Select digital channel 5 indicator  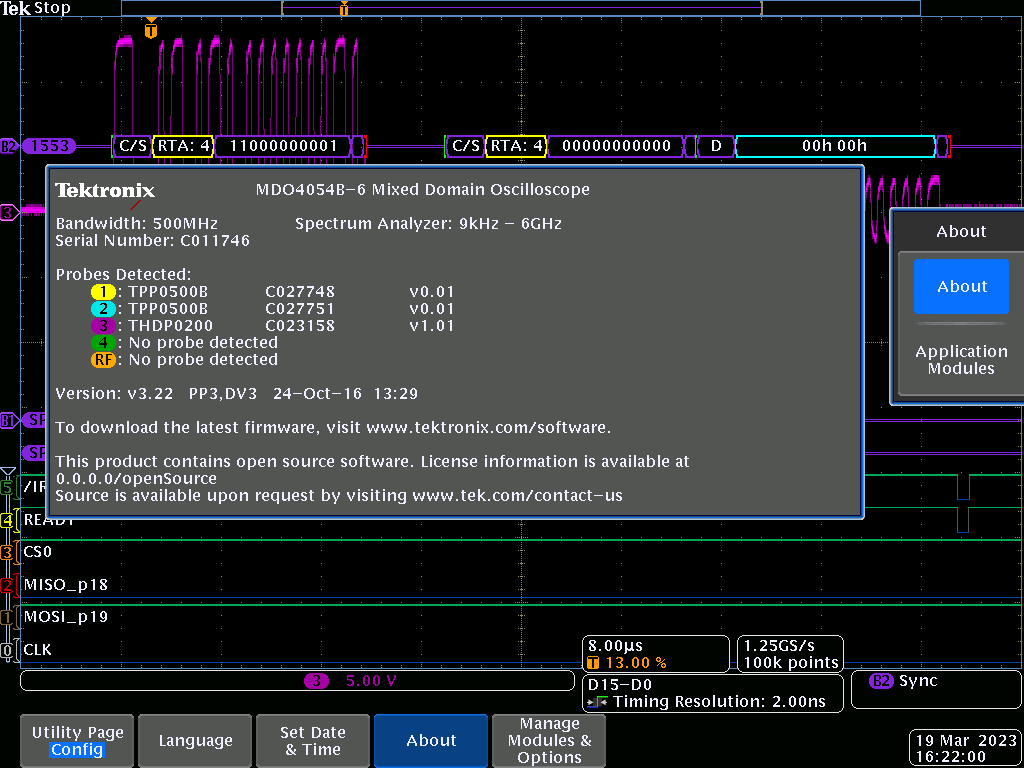[x=7, y=487]
